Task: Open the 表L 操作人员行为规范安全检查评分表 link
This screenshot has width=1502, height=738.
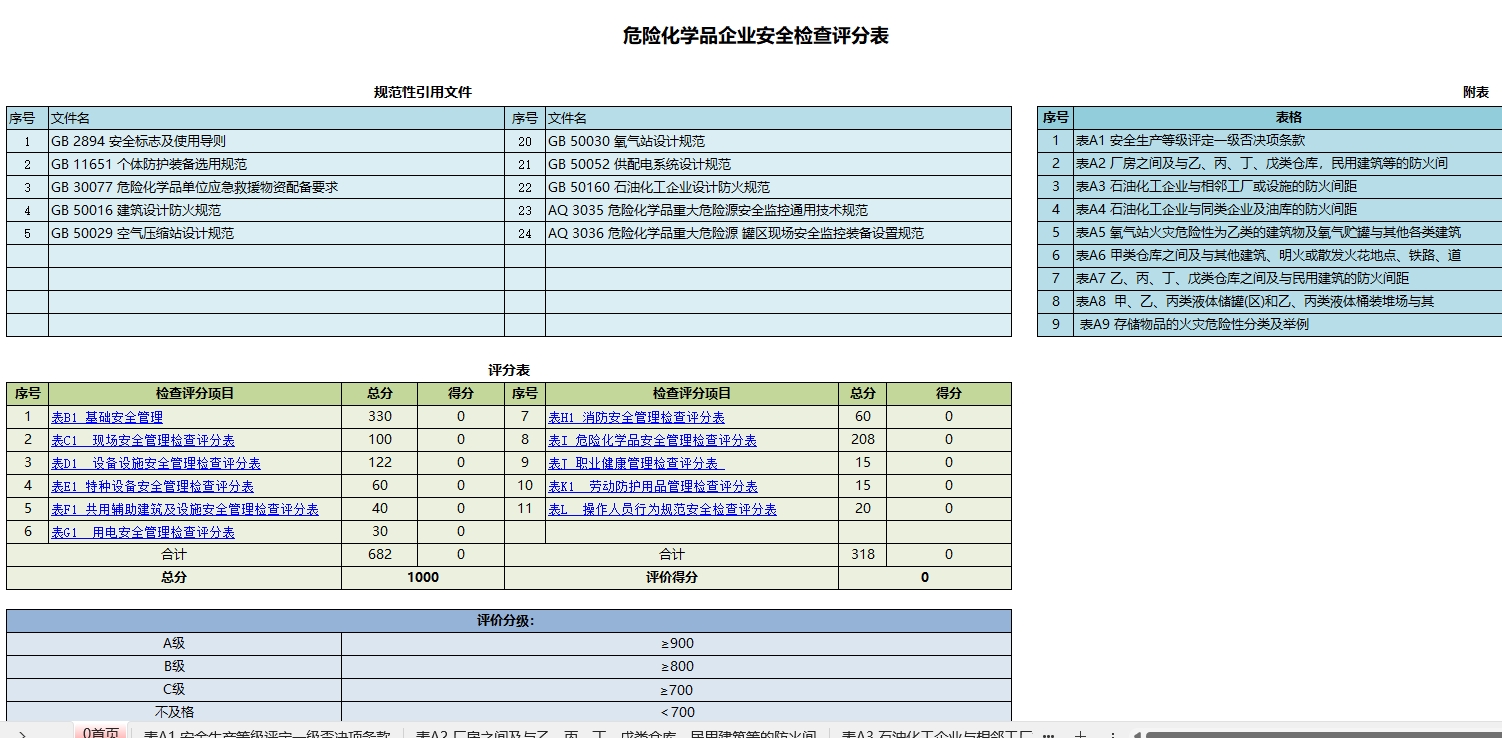Action: (662, 509)
